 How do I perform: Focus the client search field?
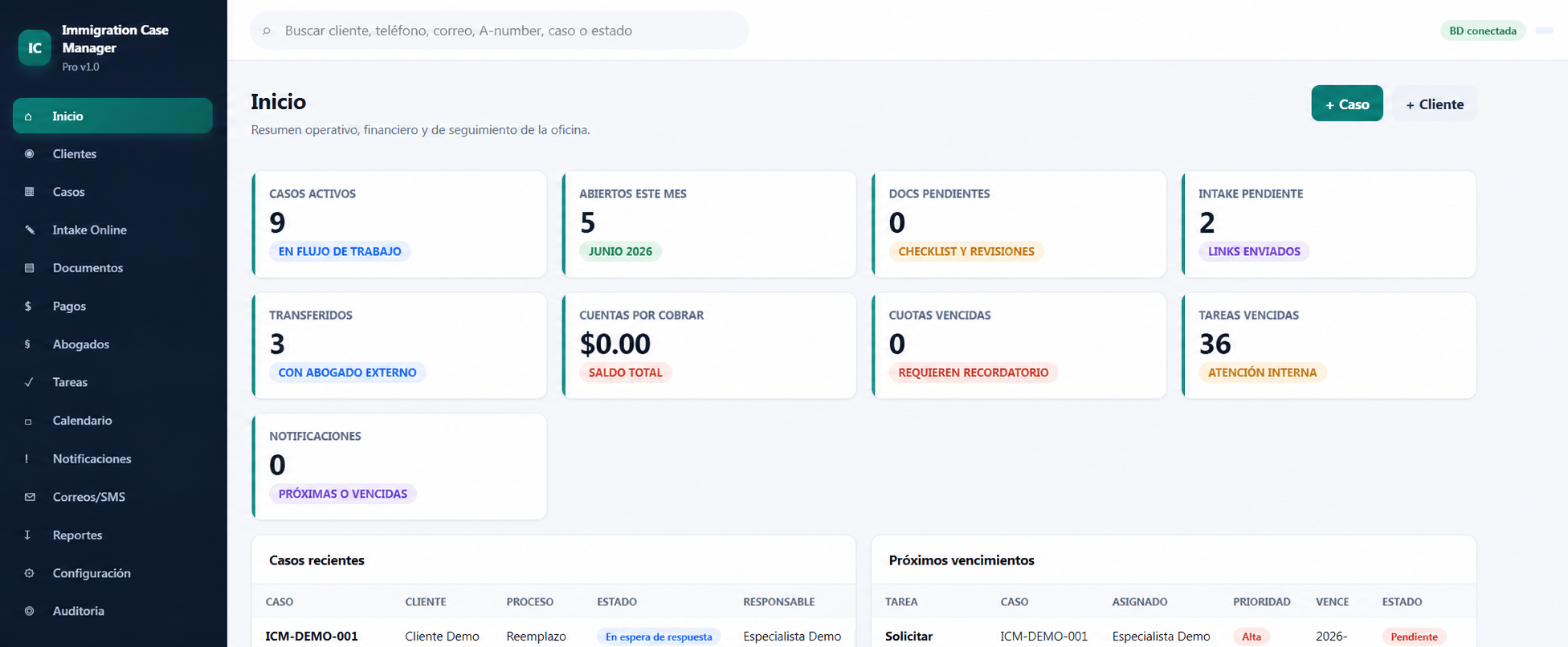pyautogui.click(x=500, y=31)
